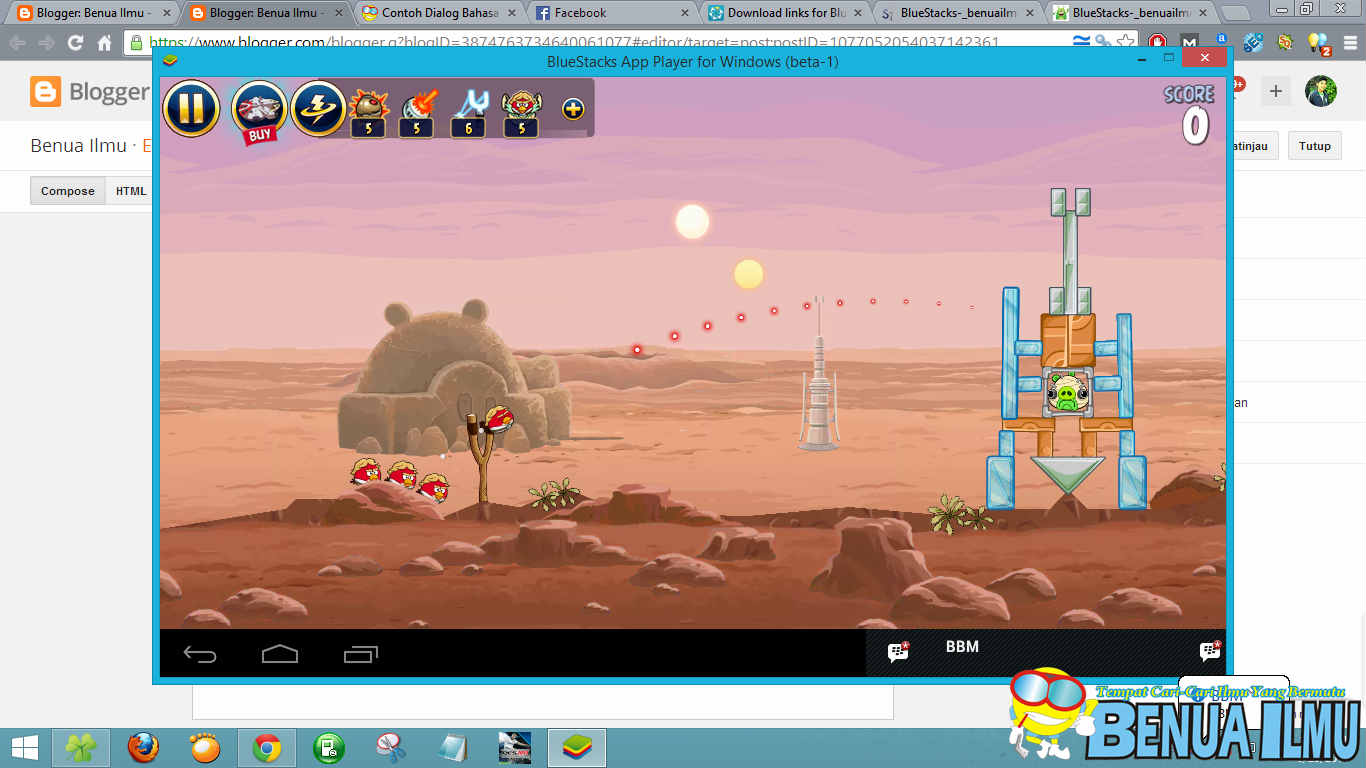Switch Blogger editor to HTML mode
Screen dimensions: 1366x768
131,191
